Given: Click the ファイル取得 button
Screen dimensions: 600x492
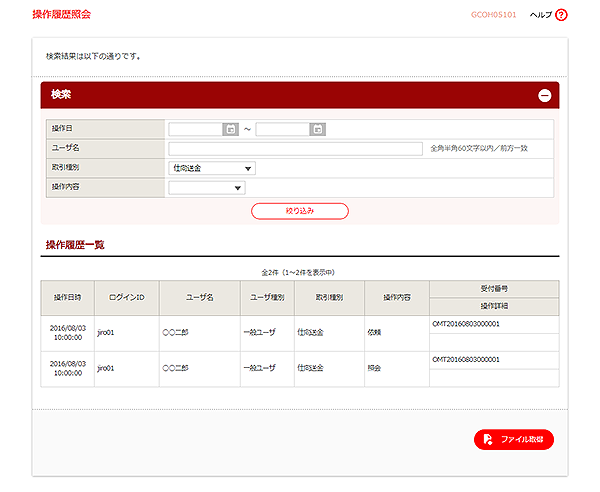Looking at the screenshot, I should 514,439.
